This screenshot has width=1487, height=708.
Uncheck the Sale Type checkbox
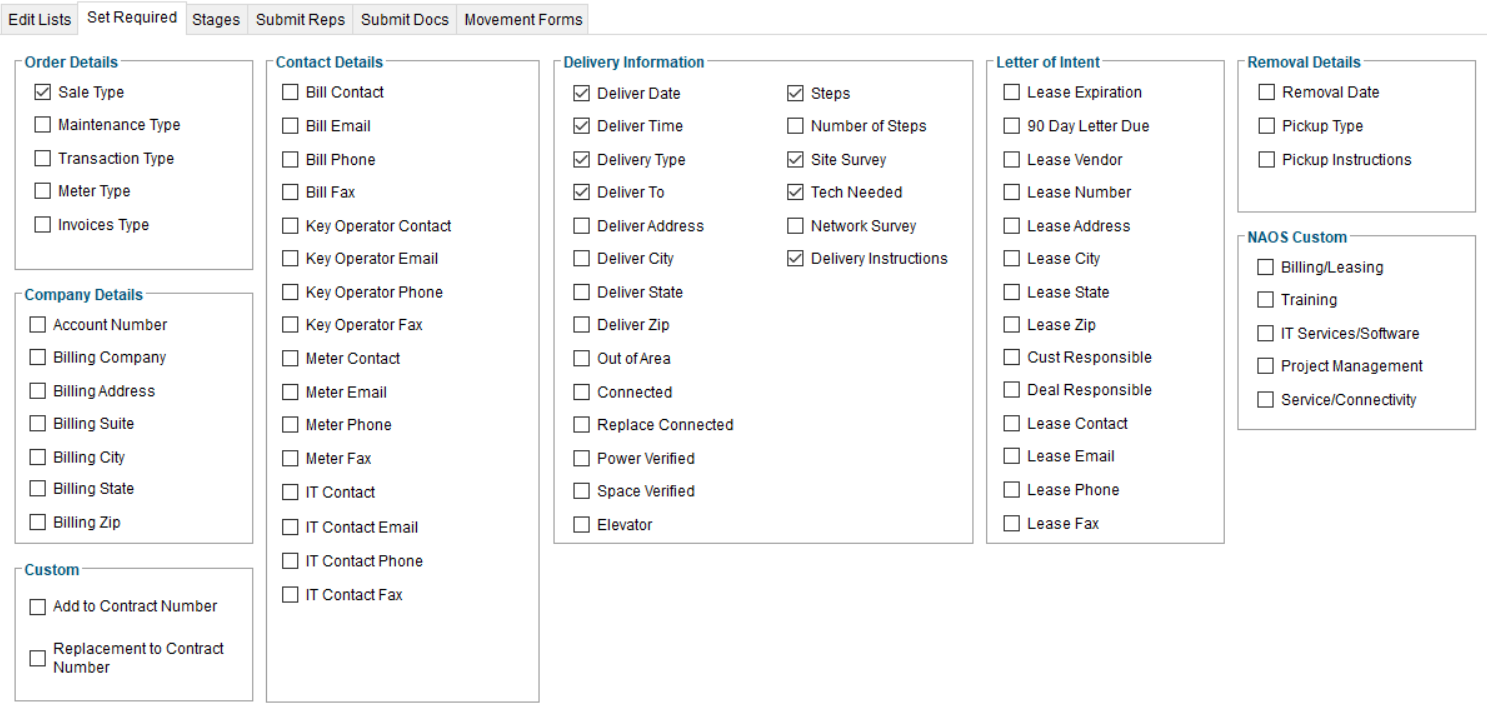point(42,92)
